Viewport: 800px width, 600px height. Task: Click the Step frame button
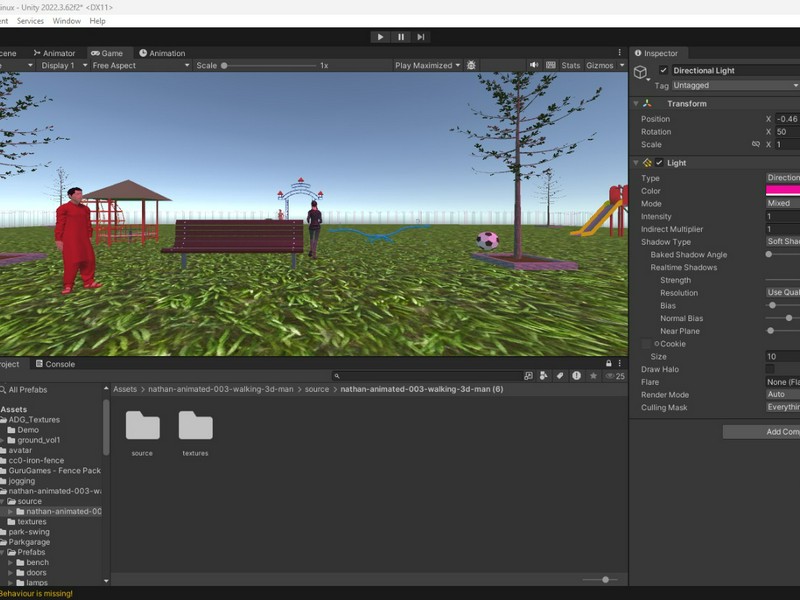(421, 37)
